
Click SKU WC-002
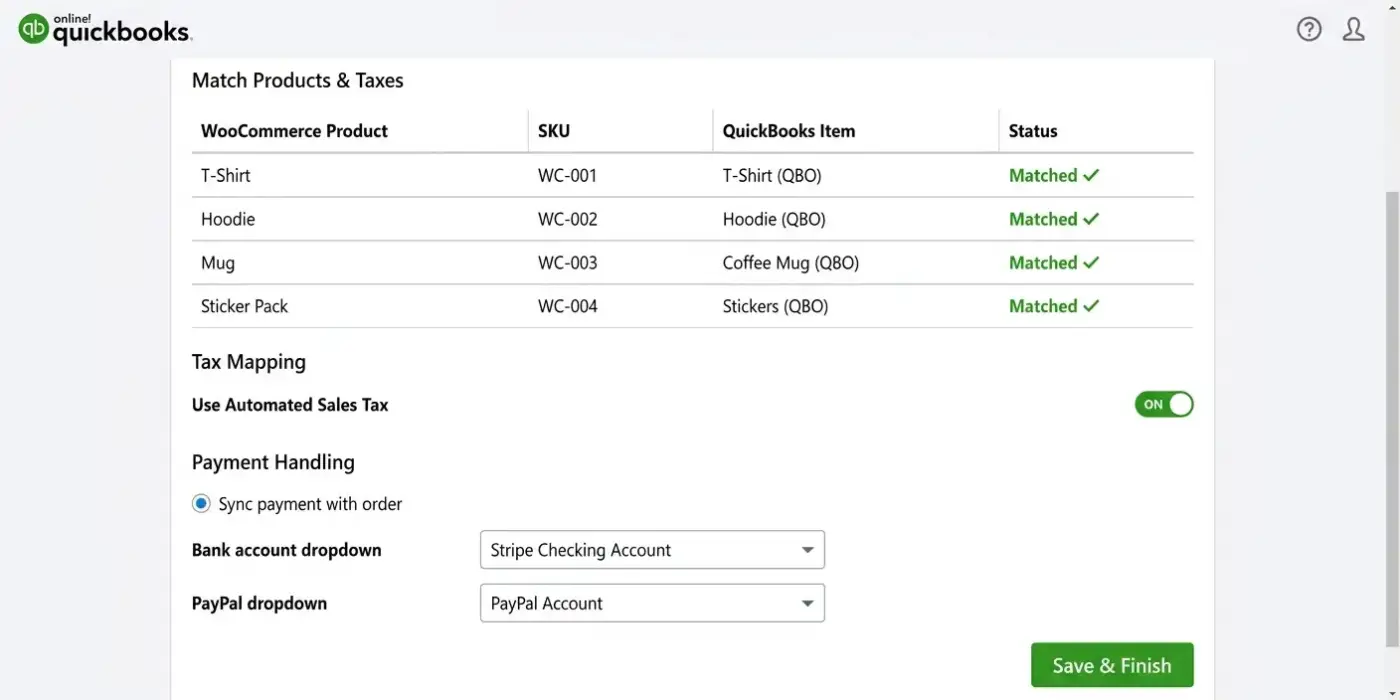coord(567,219)
